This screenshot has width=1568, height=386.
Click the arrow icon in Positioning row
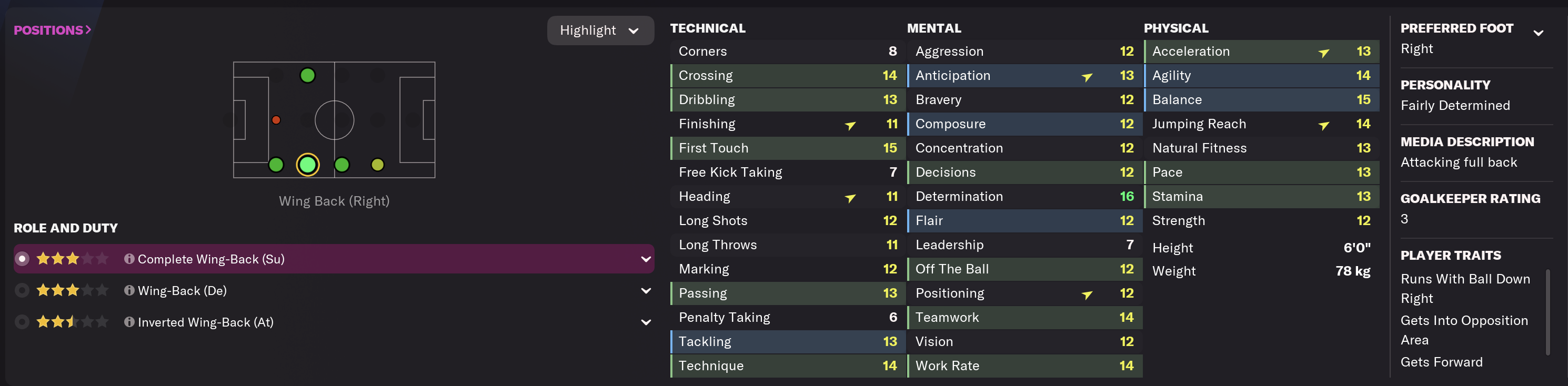1087,294
